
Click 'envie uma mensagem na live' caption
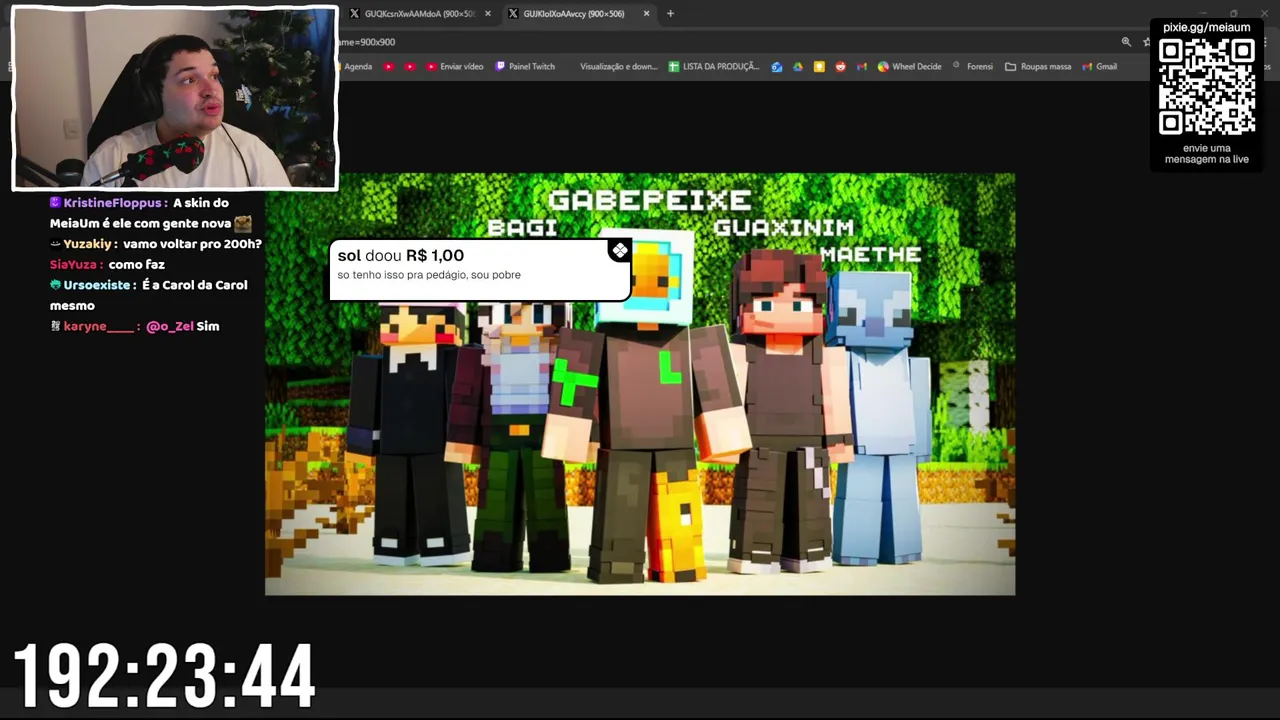pos(1206,154)
